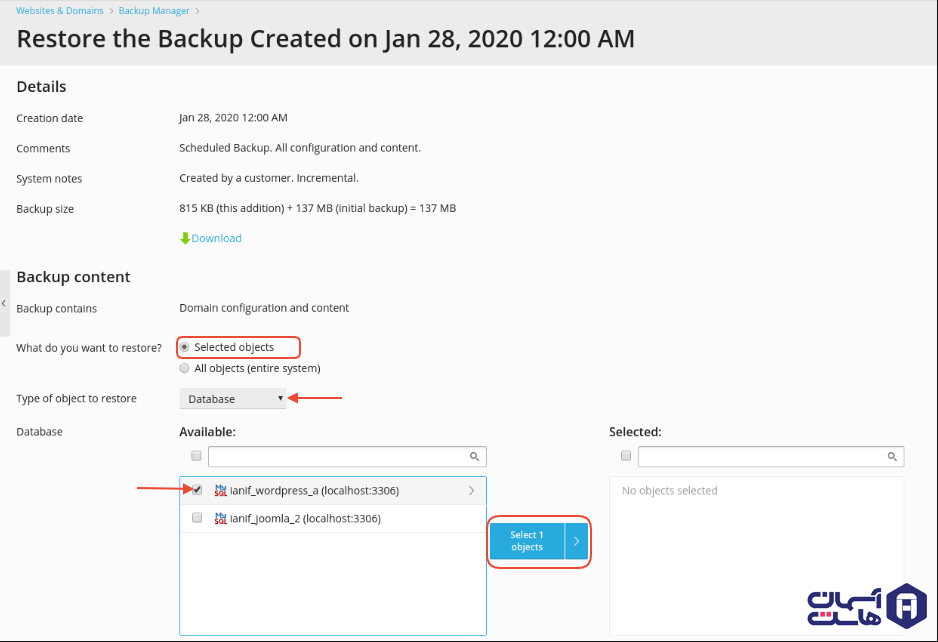This screenshot has width=938, height=642.
Task: Click the backup size value '815 KB (this addition)'
Action: [232, 208]
